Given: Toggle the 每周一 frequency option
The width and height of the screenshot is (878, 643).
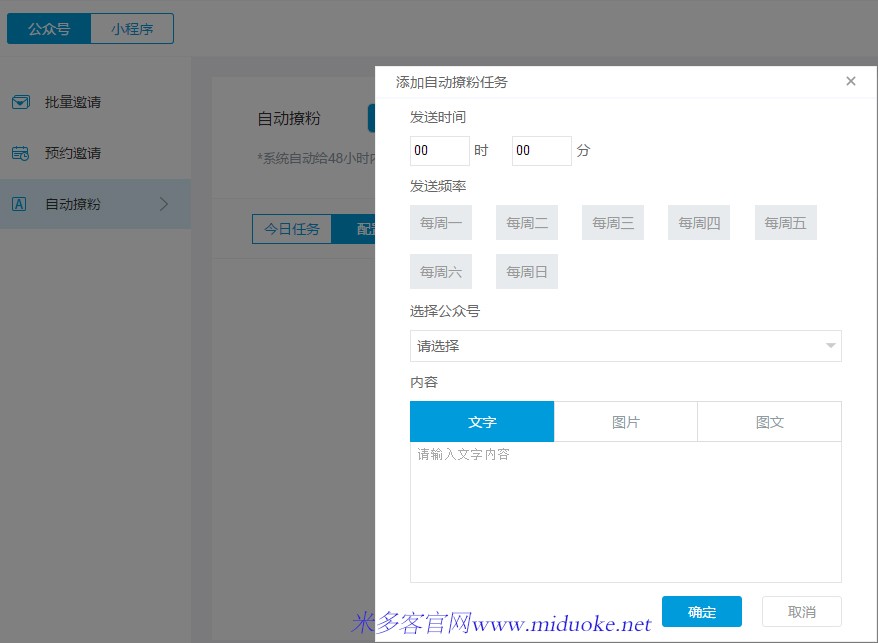Looking at the screenshot, I should click(x=441, y=223).
